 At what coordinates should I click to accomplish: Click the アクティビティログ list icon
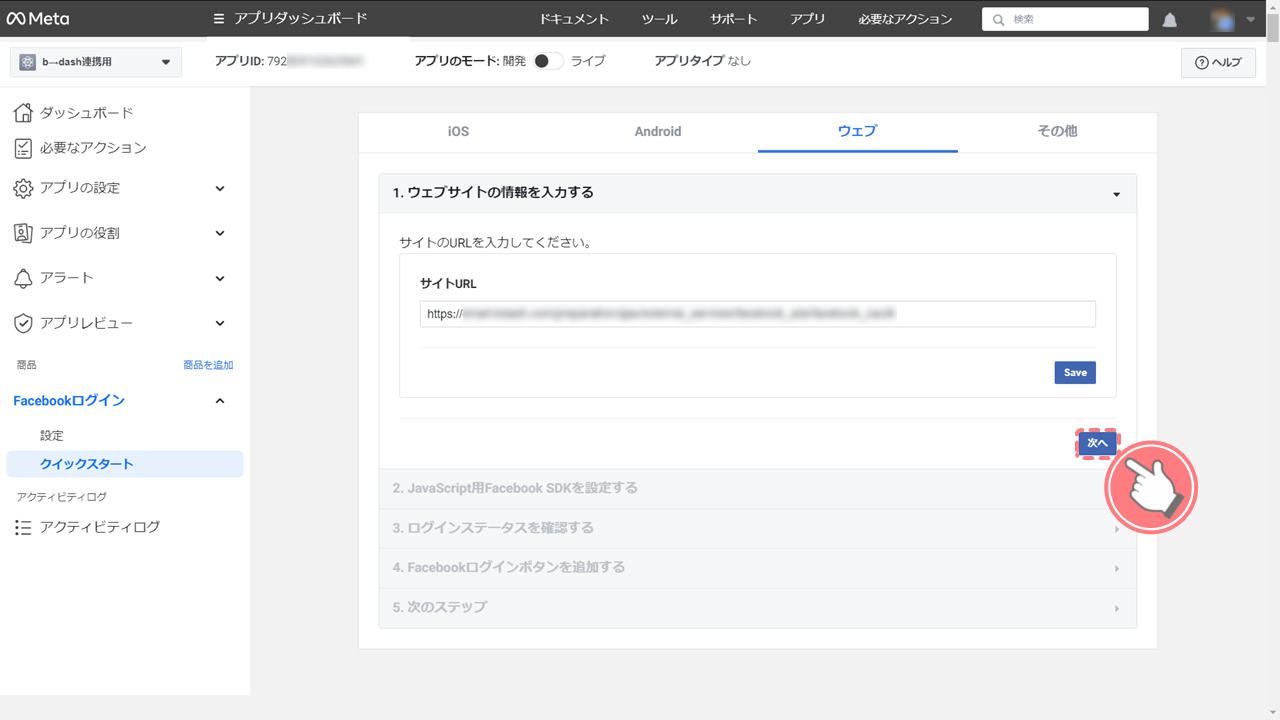23,527
